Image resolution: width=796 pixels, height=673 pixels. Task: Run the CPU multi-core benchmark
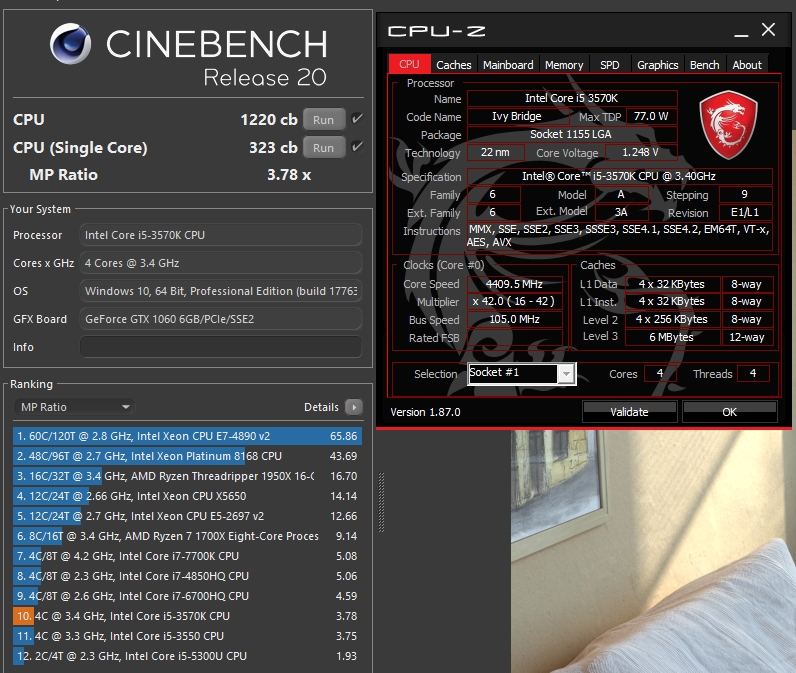324,120
